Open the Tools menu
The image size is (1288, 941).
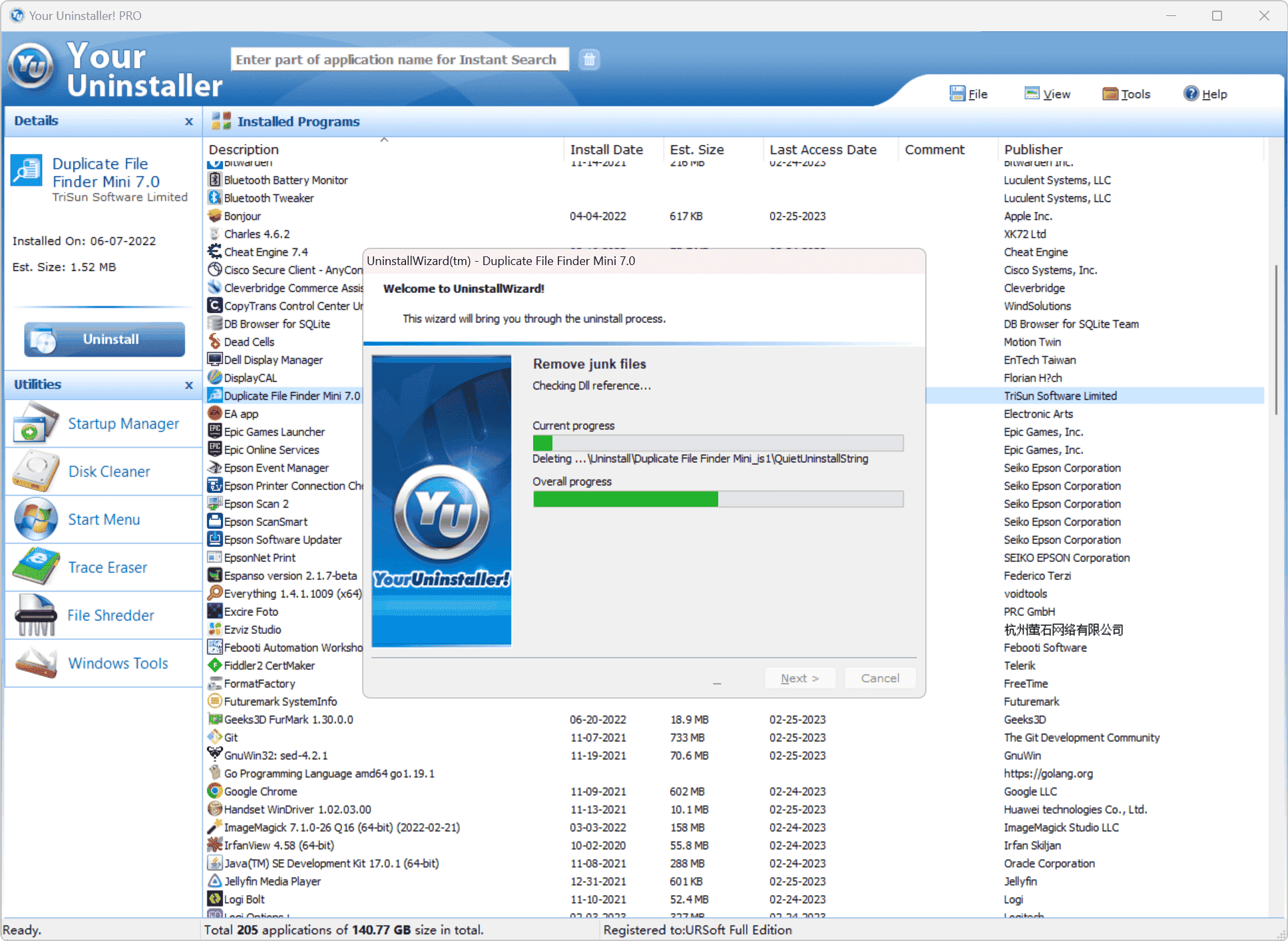(1126, 94)
